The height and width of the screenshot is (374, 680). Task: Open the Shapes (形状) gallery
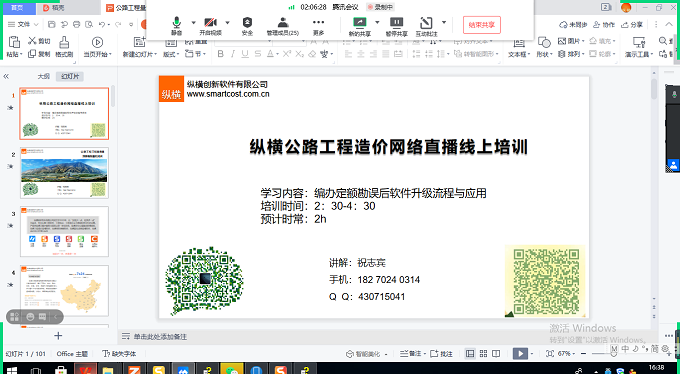click(544, 47)
